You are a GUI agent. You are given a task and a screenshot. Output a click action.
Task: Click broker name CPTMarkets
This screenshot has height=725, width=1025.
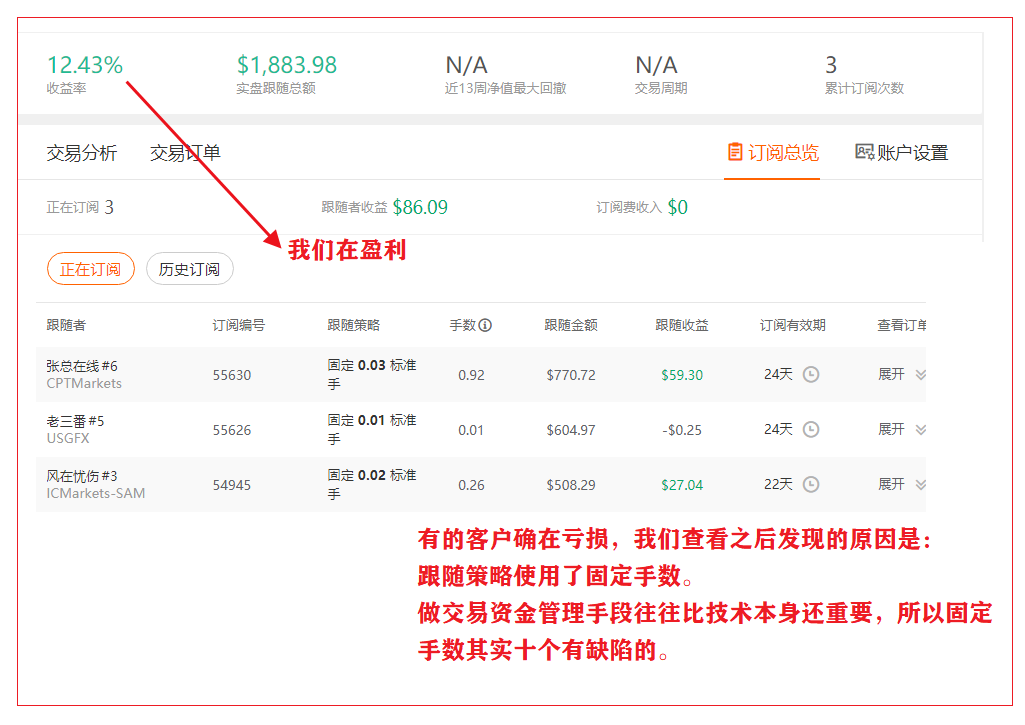[x=84, y=384]
